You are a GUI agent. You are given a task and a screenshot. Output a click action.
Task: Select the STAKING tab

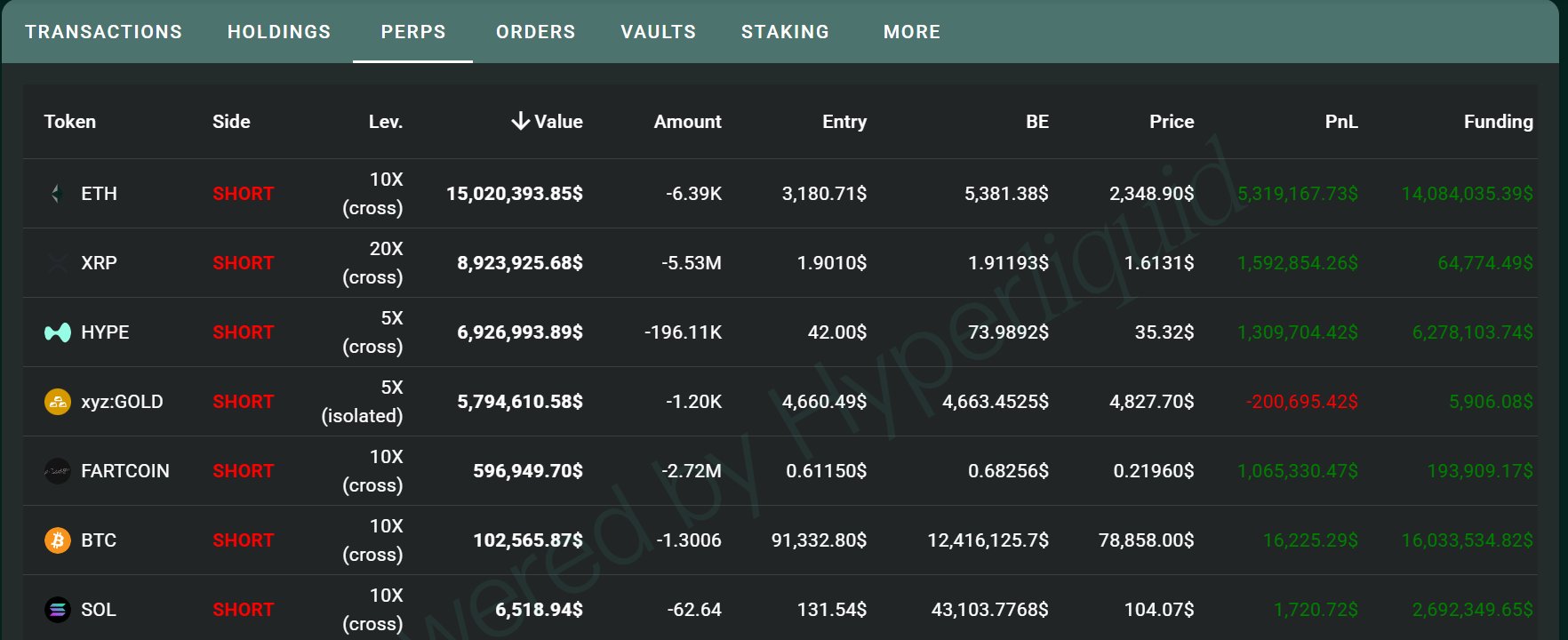(785, 32)
